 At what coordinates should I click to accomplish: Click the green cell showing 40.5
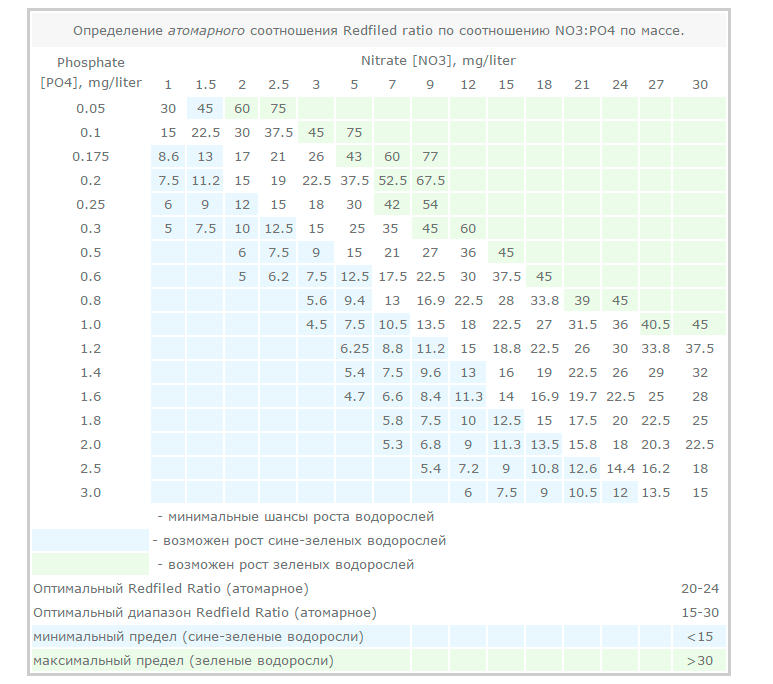tap(656, 324)
